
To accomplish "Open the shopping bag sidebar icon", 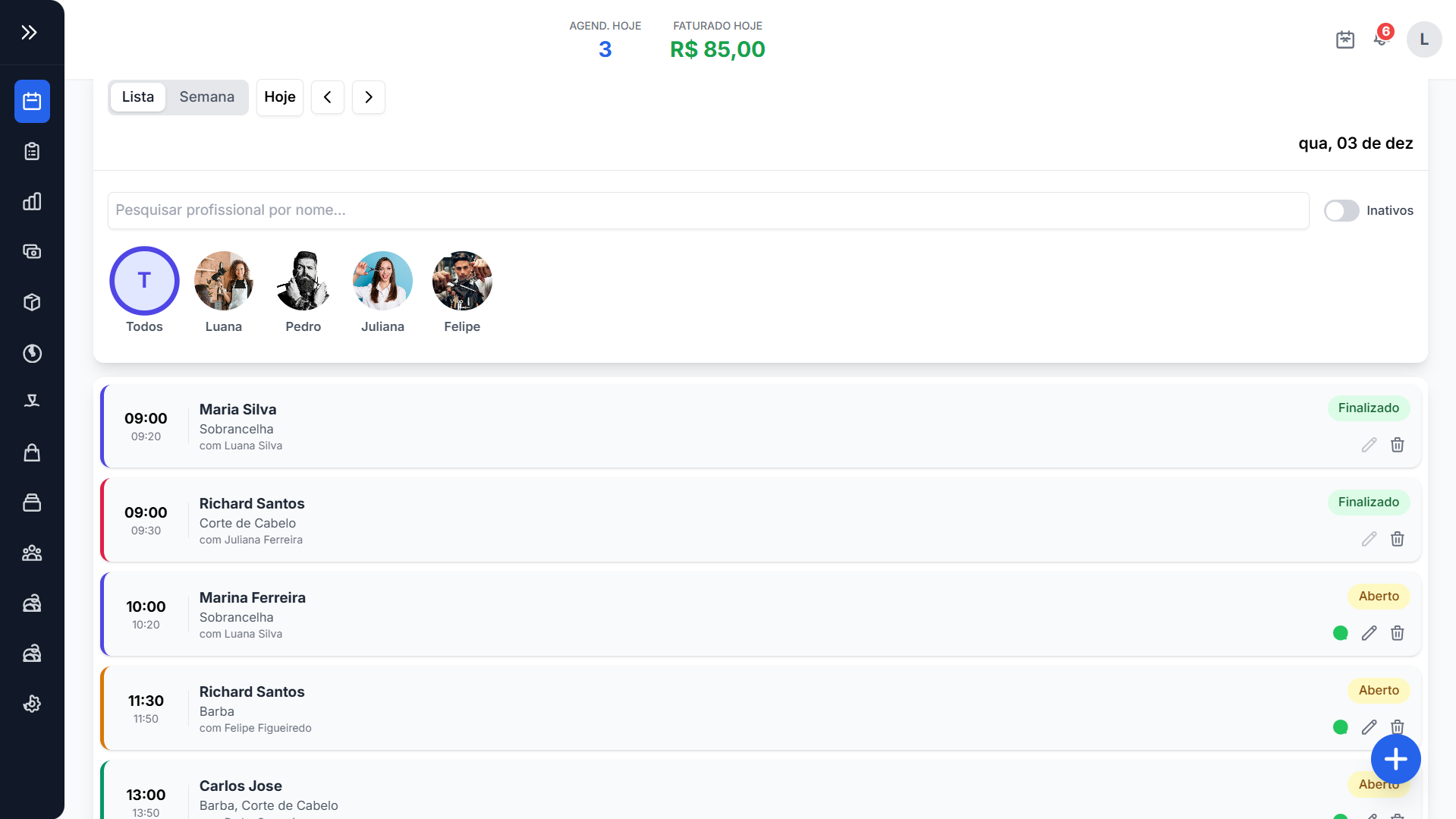I will [x=32, y=453].
